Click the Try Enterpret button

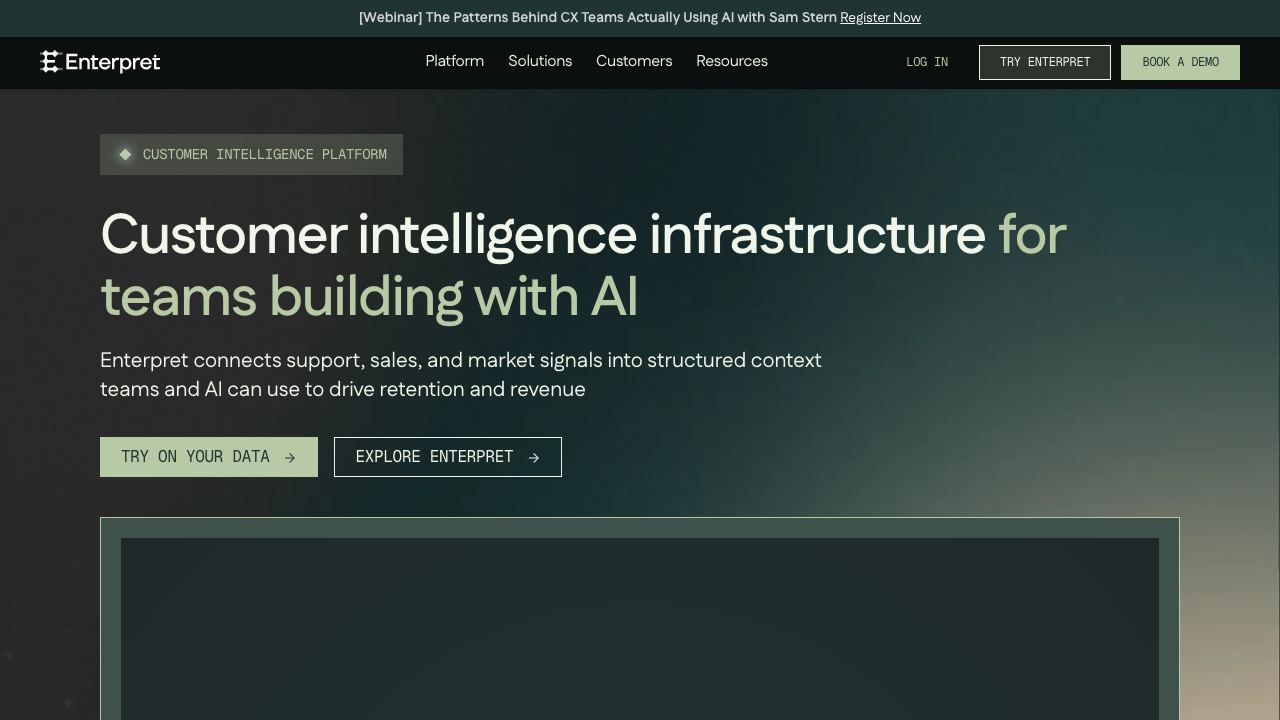(1045, 62)
